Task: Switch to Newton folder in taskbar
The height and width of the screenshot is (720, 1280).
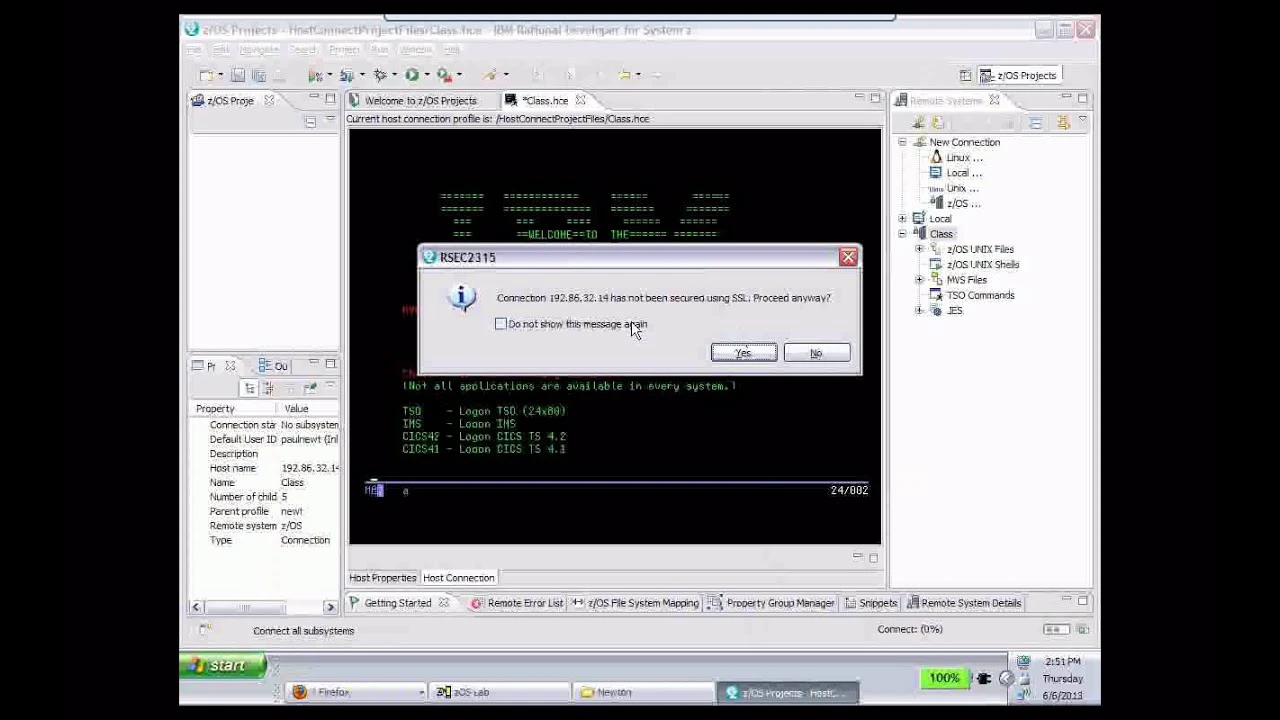Action: [x=643, y=692]
